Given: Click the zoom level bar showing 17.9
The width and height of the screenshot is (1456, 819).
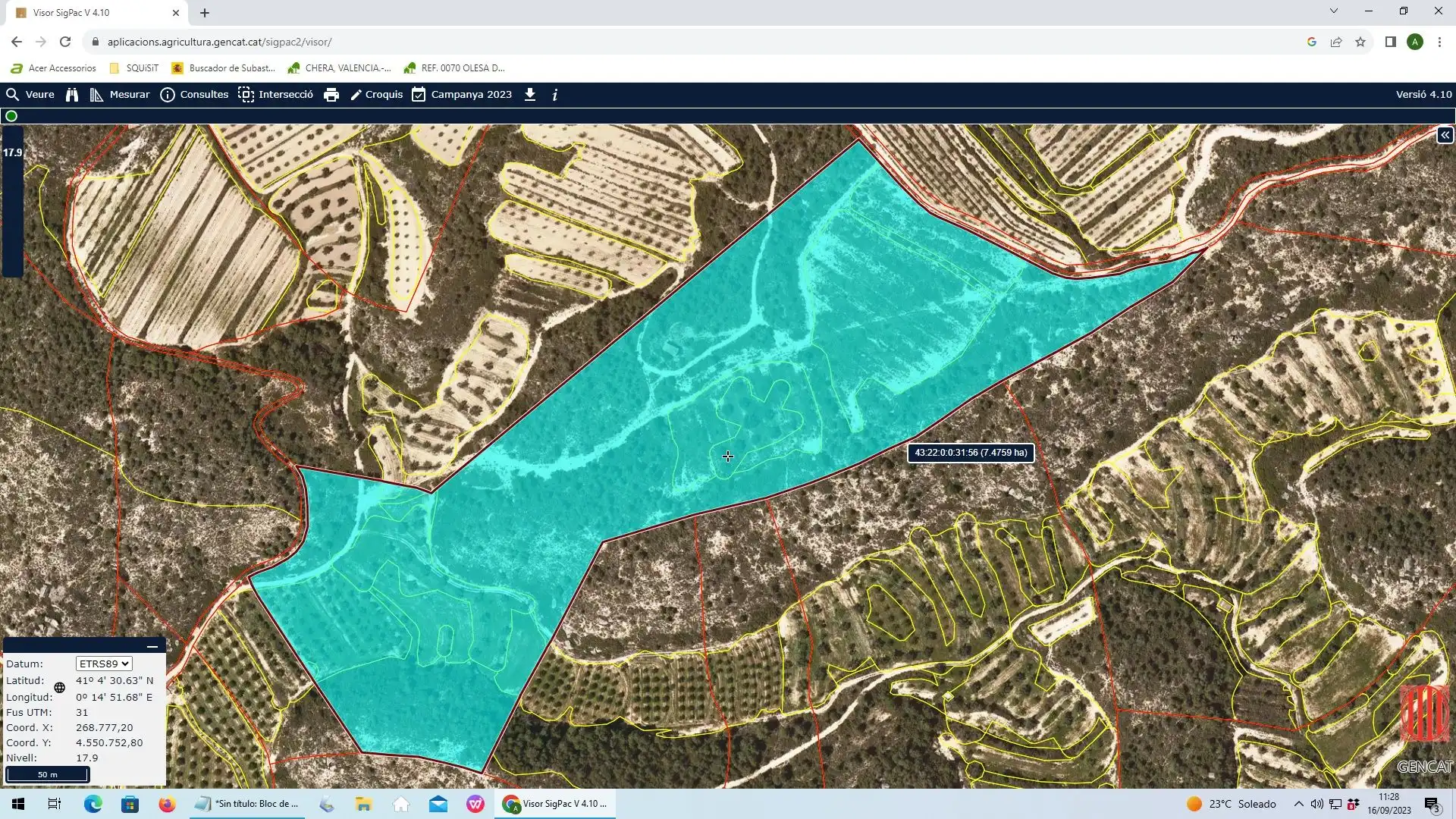Looking at the screenshot, I should (12, 201).
